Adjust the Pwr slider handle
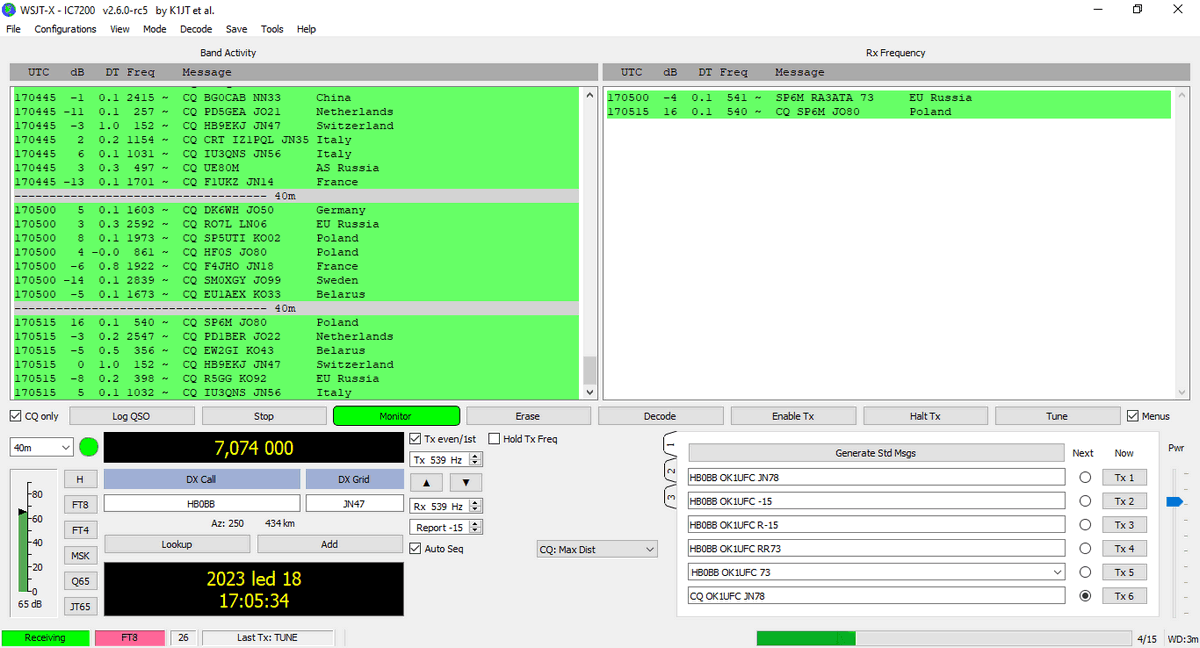The width and height of the screenshot is (1200, 648). (1173, 501)
